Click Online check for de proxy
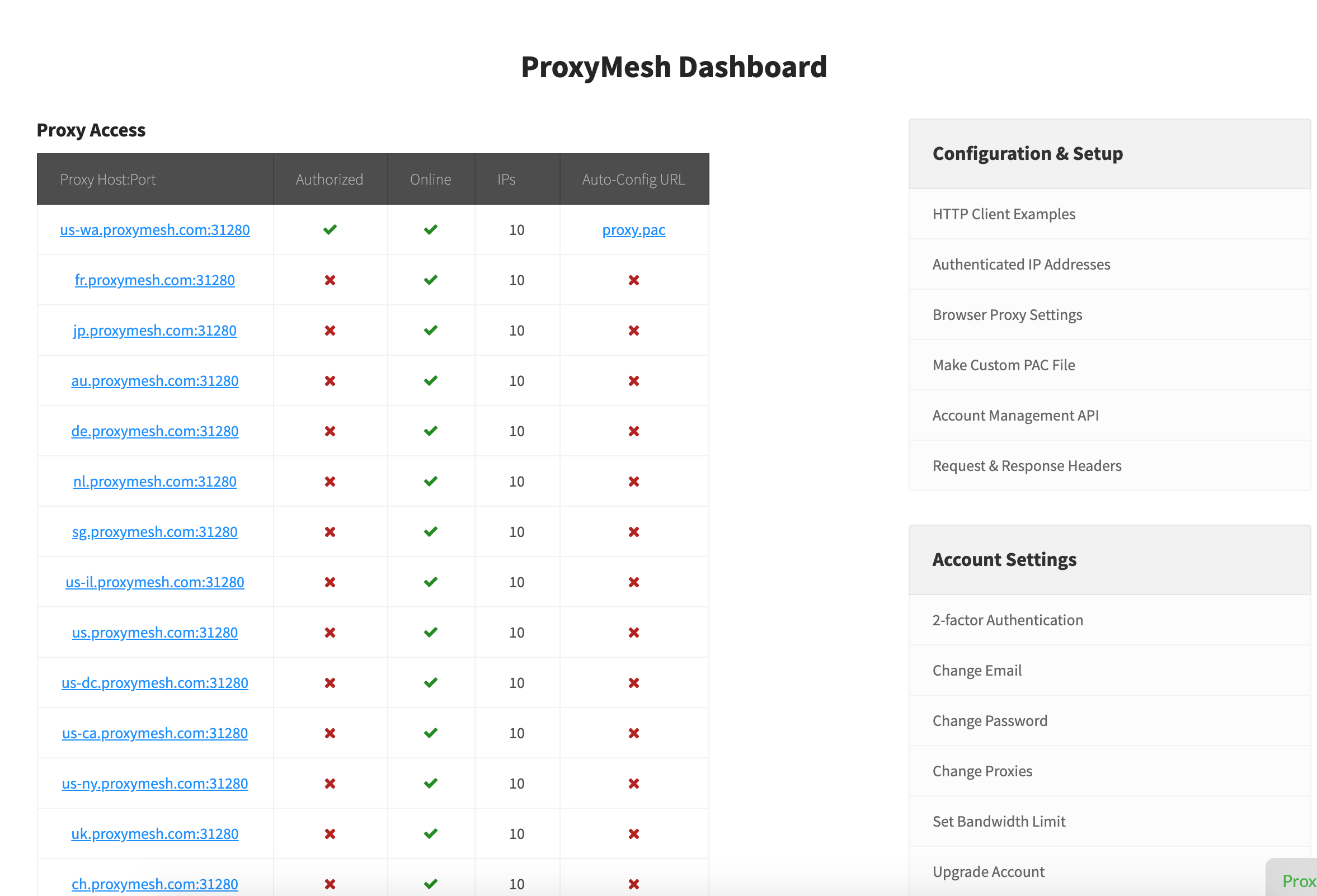Viewport: 1317px width, 896px height. point(431,432)
